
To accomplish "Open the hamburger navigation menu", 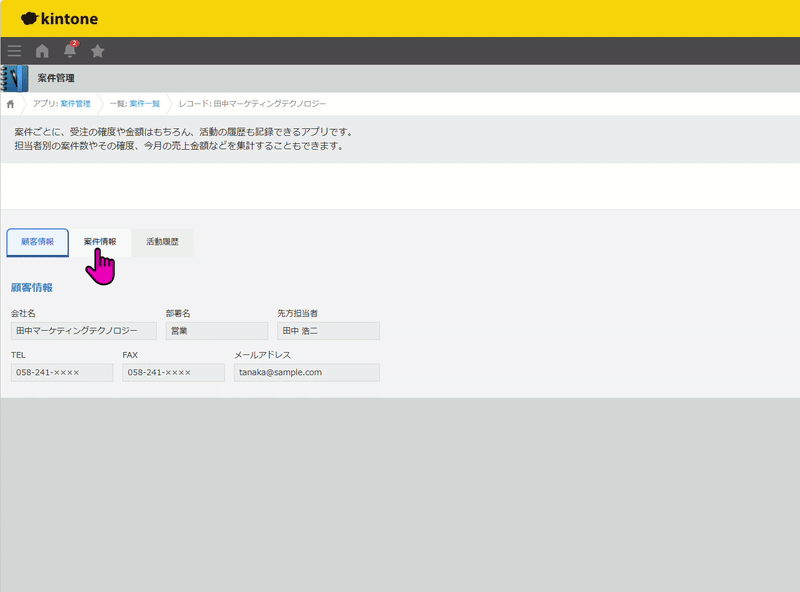I will 14,51.
